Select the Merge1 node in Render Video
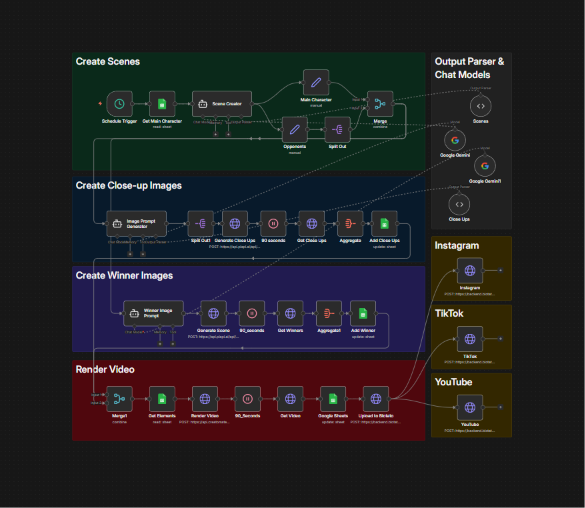Image resolution: width=585 pixels, height=508 pixels. pyautogui.click(x=119, y=399)
